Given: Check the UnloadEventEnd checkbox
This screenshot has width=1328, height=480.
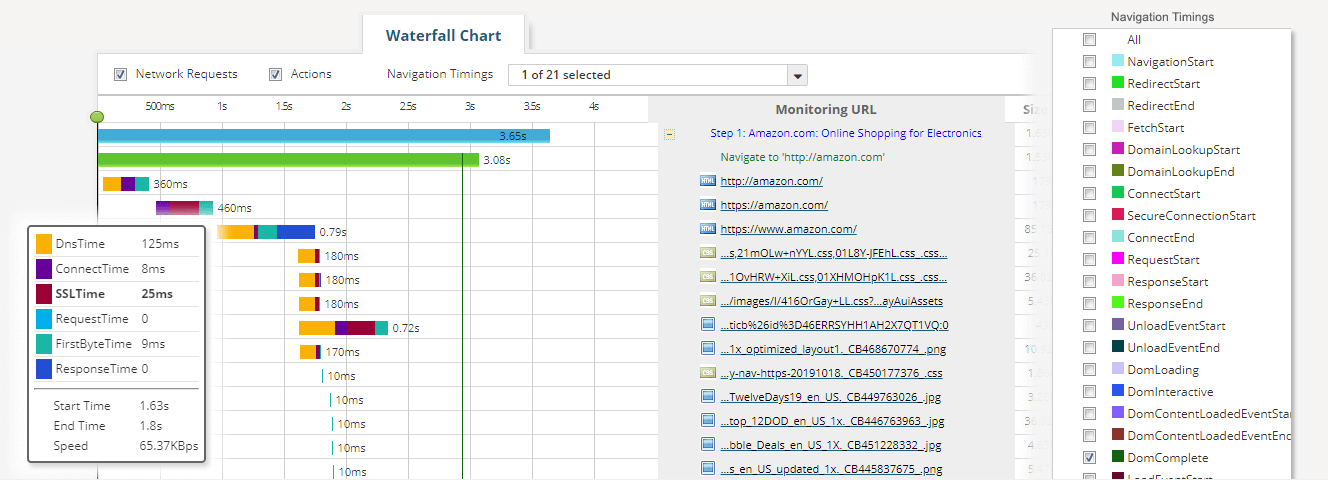Looking at the screenshot, I should coord(1089,348).
